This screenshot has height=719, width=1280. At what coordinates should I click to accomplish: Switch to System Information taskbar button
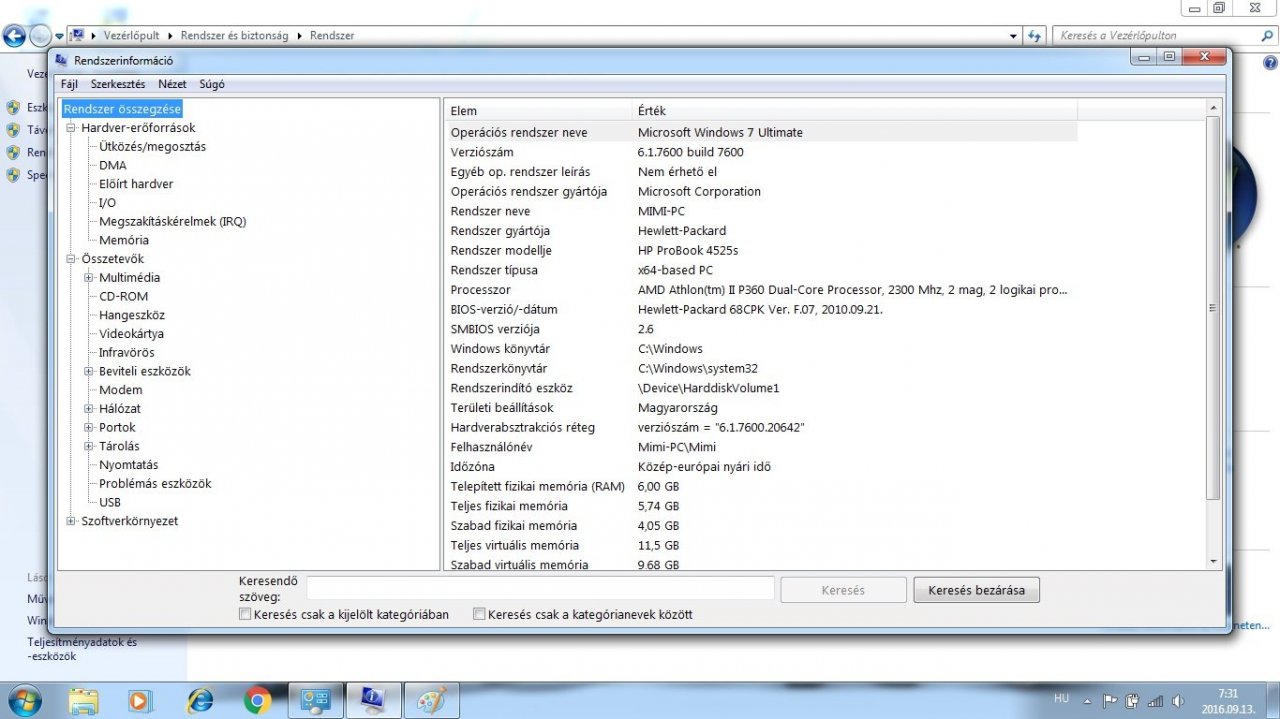373,701
